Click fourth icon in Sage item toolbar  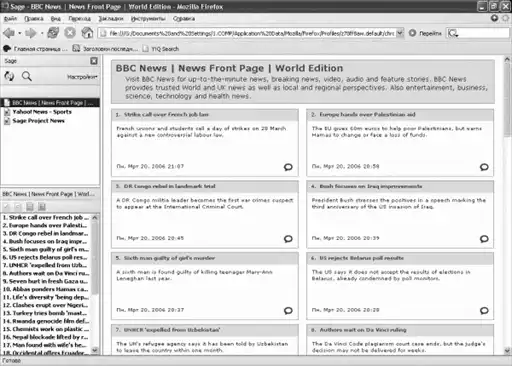coord(42,207)
